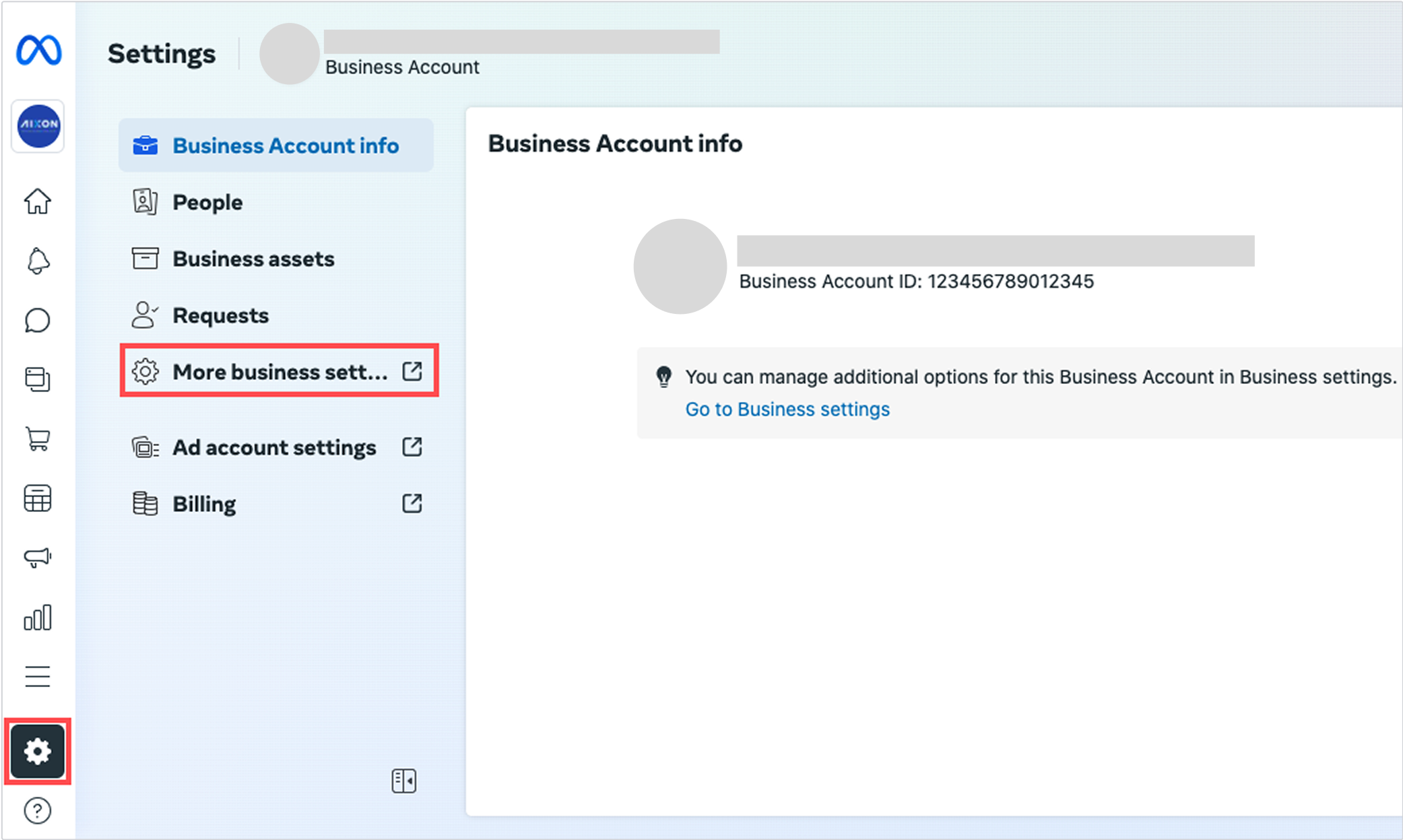Expand All tools hamburger menu
The image size is (1403, 840).
click(x=38, y=676)
